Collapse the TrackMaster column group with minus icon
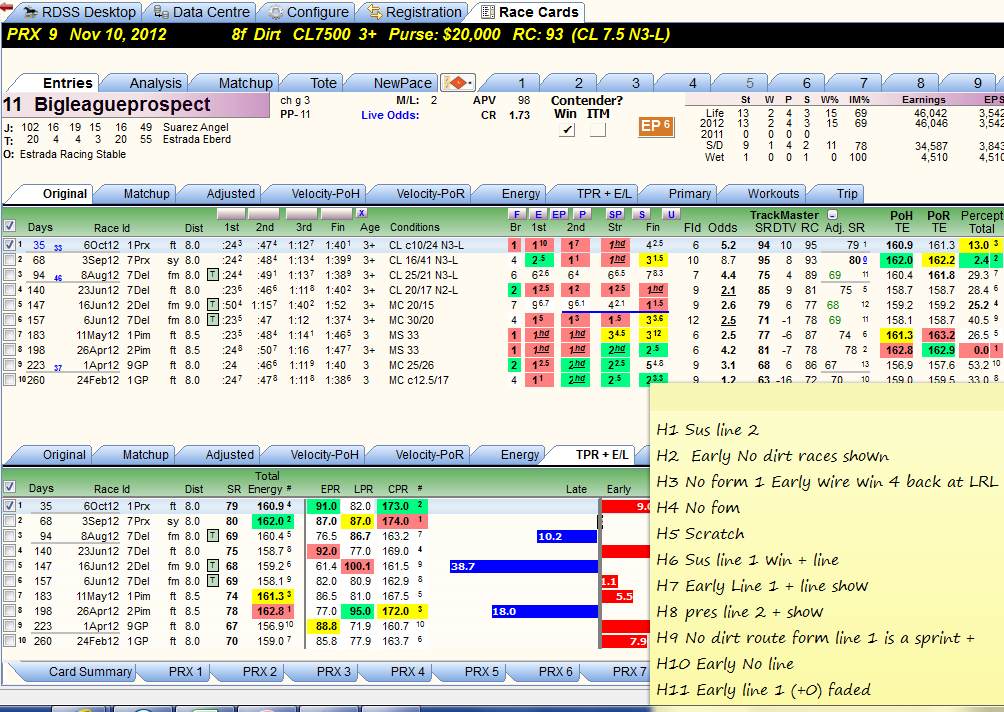 [x=832, y=215]
